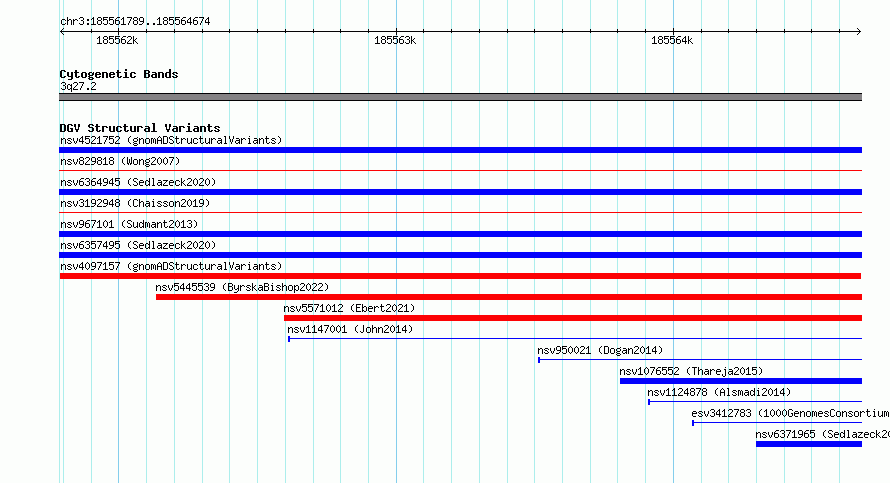
Task: Click the 185563k ruler label
Action: point(395,40)
